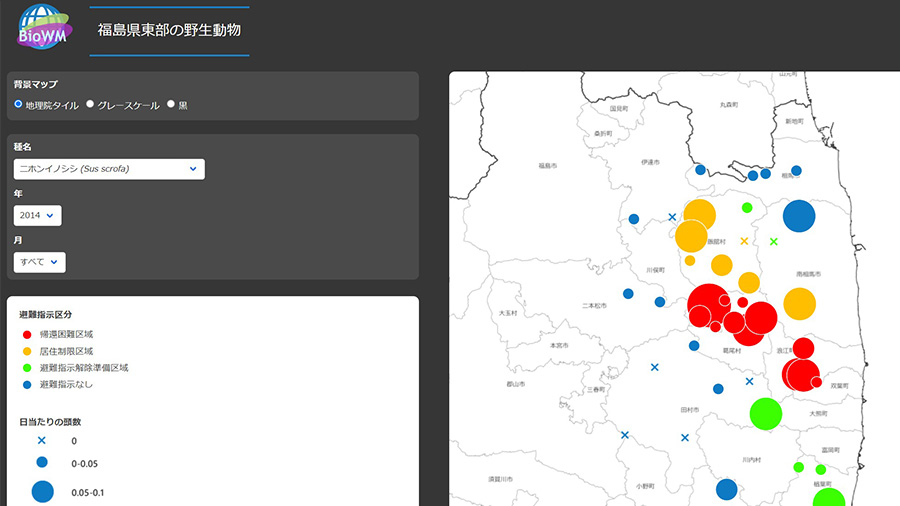The width and height of the screenshot is (900, 506).
Task: Click the green X marker on the map
Action: point(773,242)
